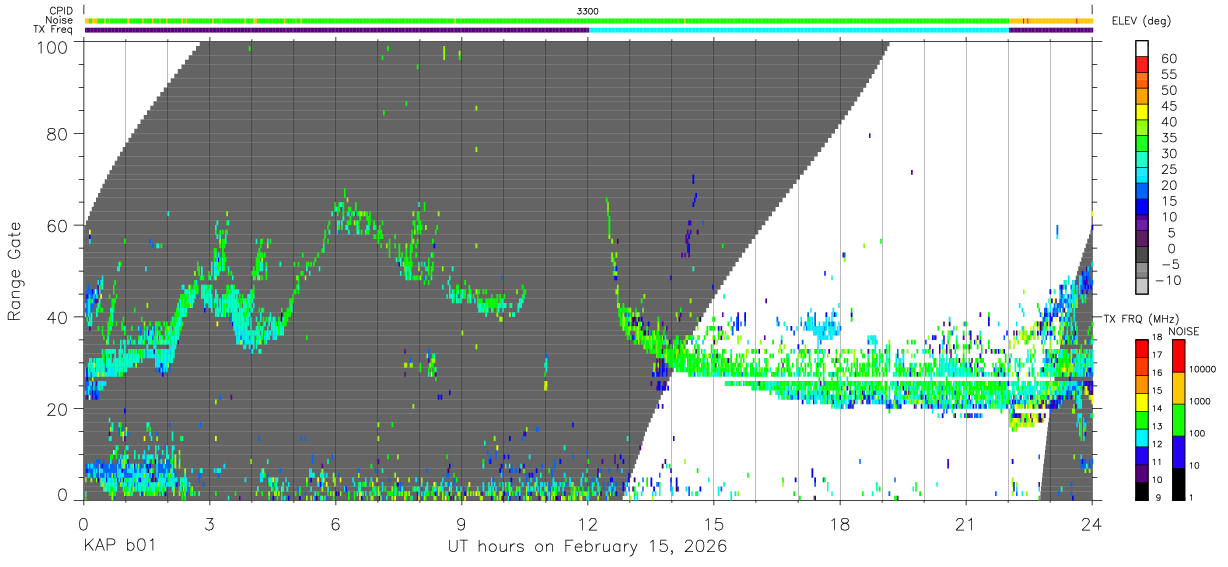Click the Range Gate axis title
This screenshot has height=567, width=1228.
[15, 271]
